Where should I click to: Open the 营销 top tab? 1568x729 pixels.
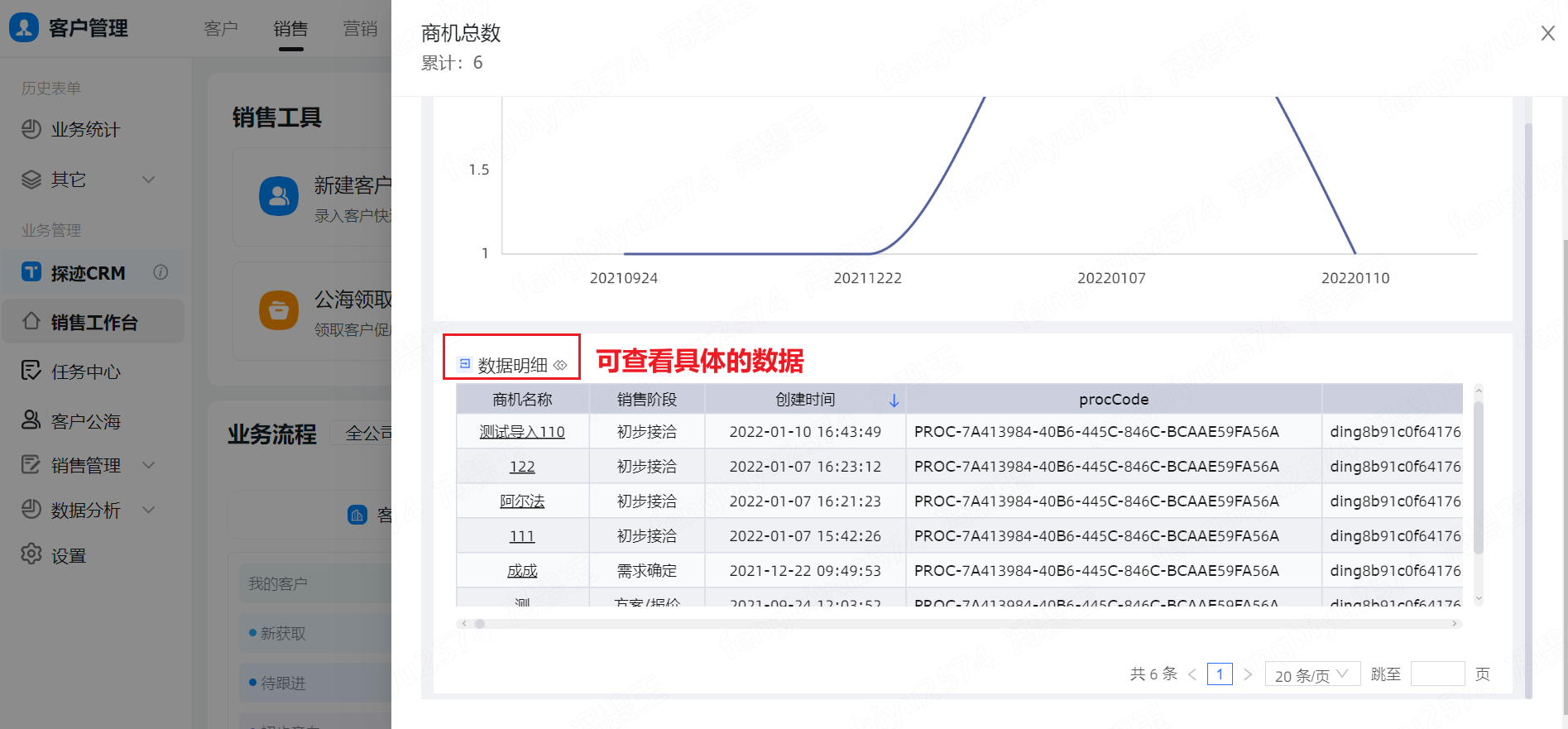coord(360,29)
